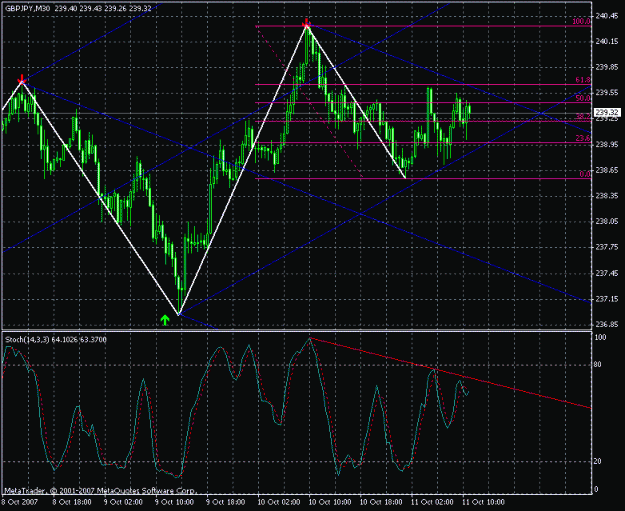Click the 8 Oct 2007 date label

(x=20, y=502)
